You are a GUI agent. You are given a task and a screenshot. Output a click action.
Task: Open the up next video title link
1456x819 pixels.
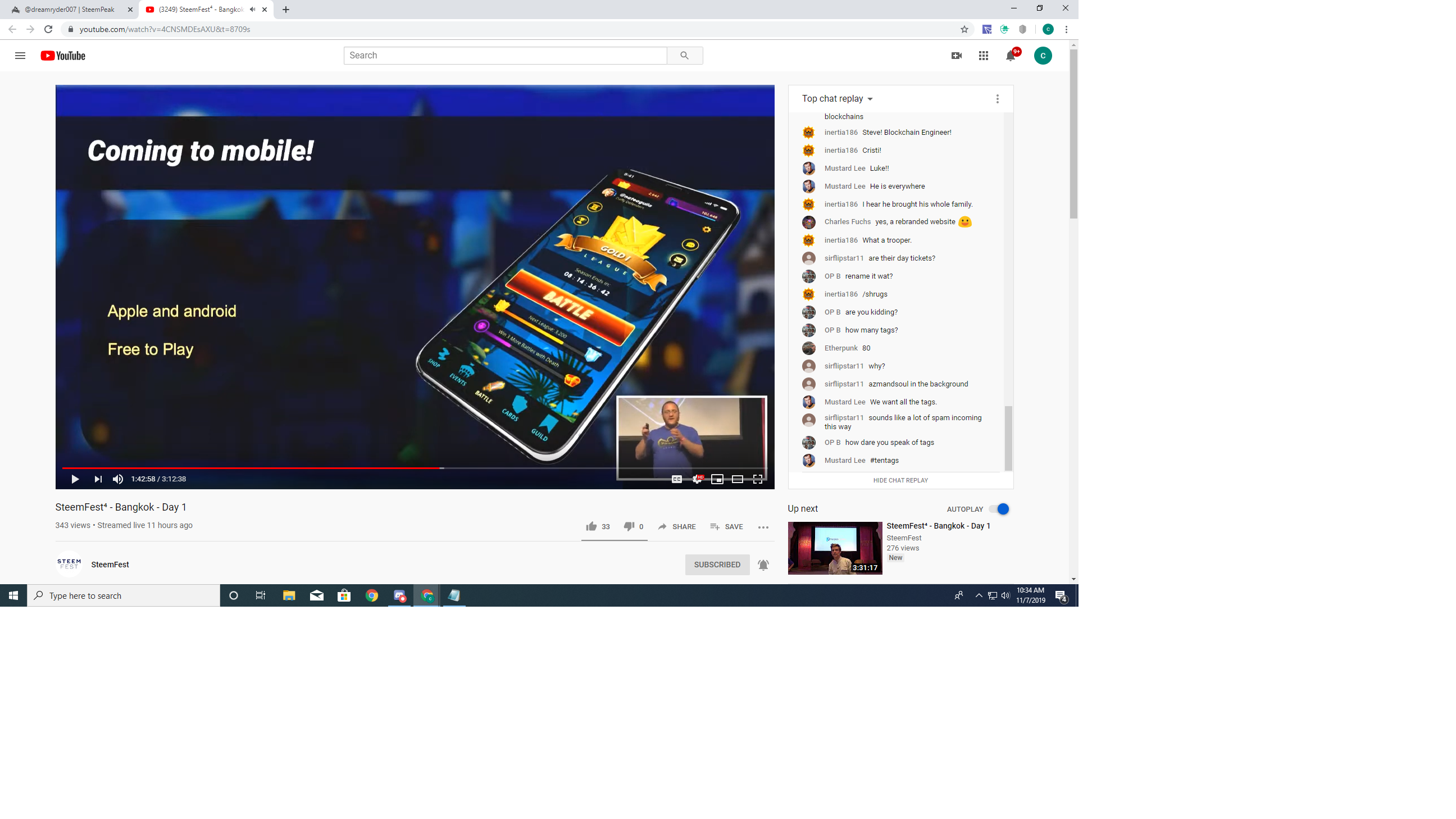(938, 526)
